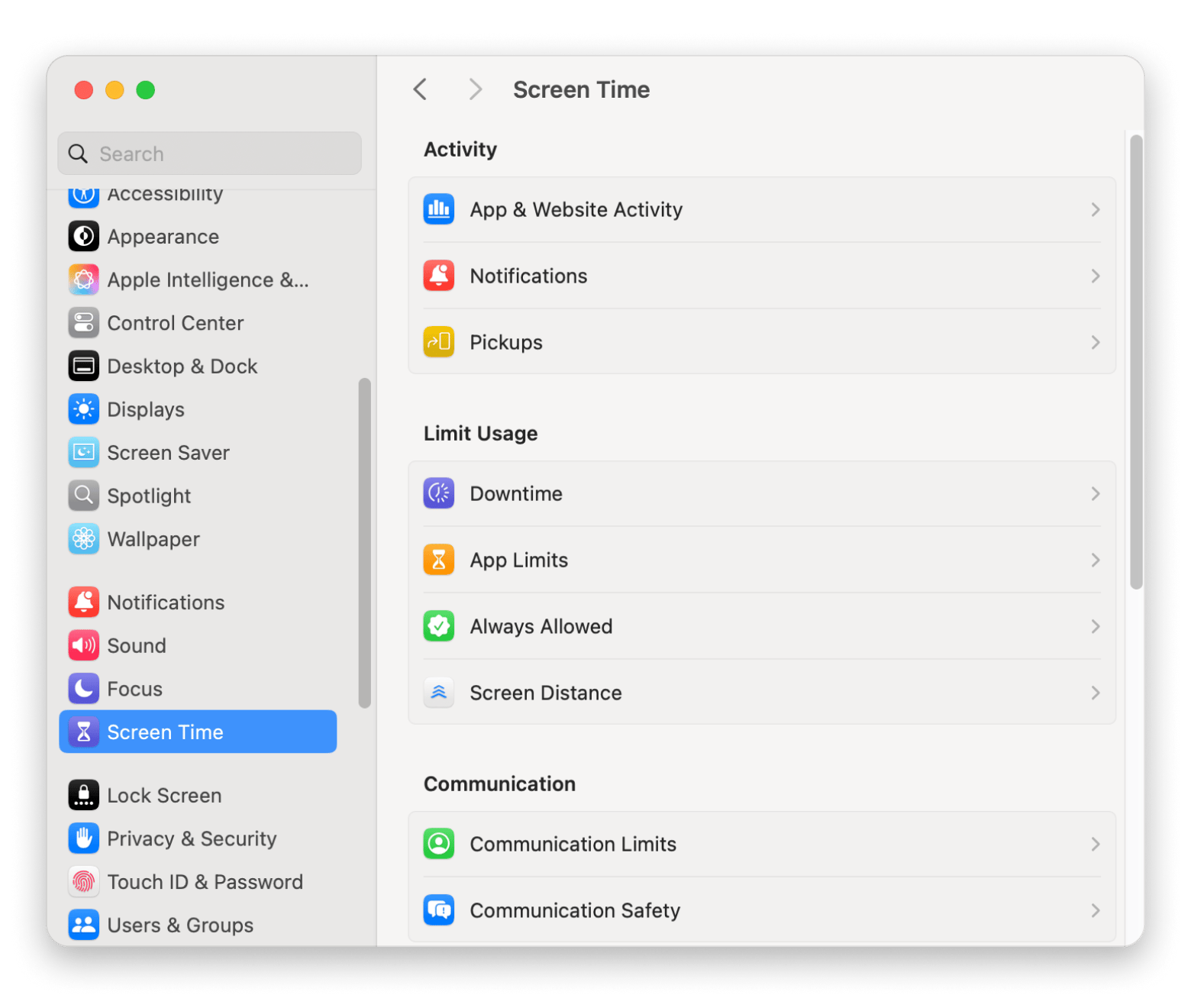Expand the App Limits row chevron
Screen dimensions: 1191x1008
[1096, 560]
